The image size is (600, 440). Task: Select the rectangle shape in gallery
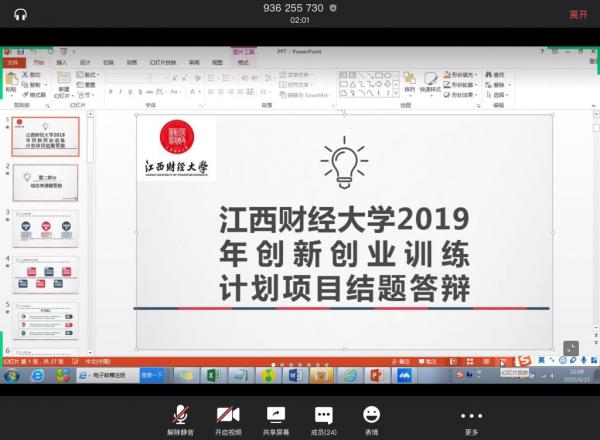tap(378, 75)
